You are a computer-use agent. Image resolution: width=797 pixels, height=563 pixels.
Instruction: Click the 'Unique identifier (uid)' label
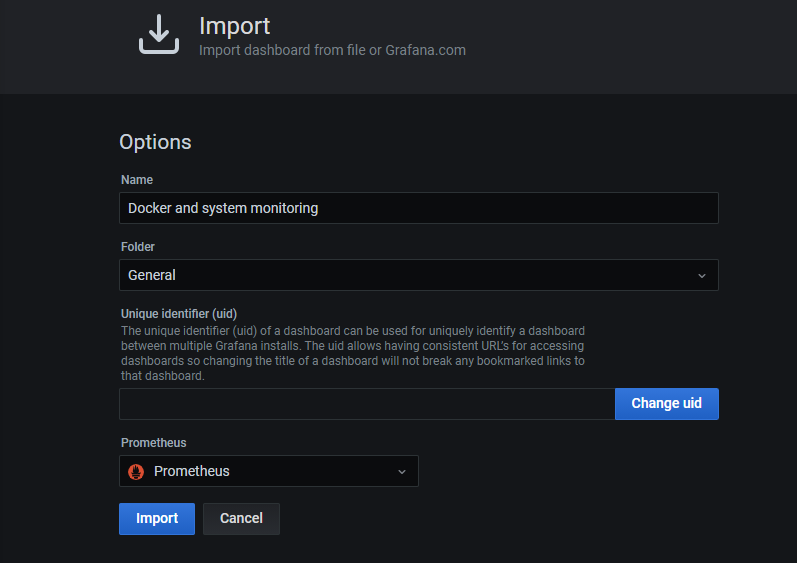coord(179,313)
